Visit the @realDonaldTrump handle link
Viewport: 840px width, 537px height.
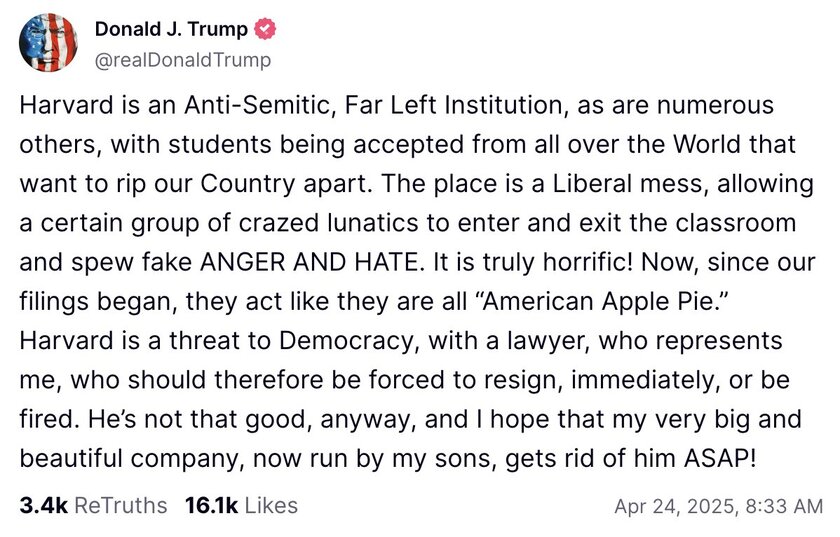point(183,59)
